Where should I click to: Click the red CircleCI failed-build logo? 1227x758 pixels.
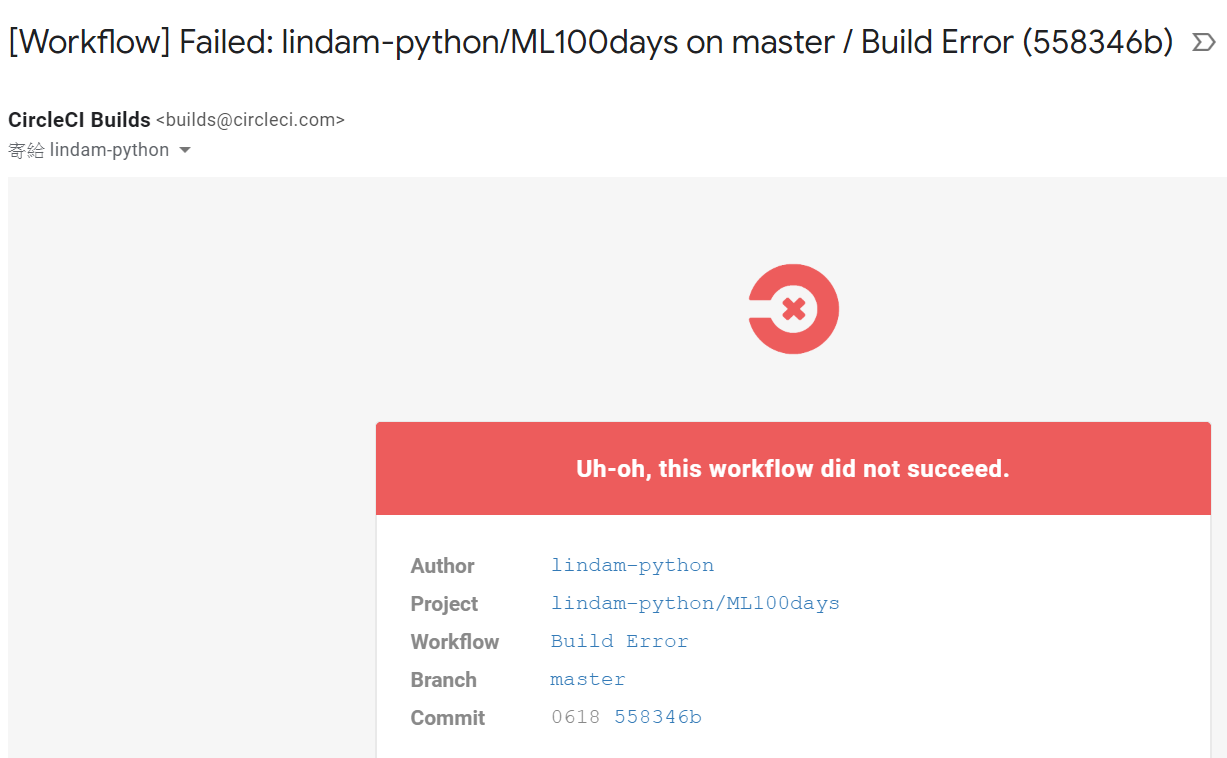click(x=793, y=309)
